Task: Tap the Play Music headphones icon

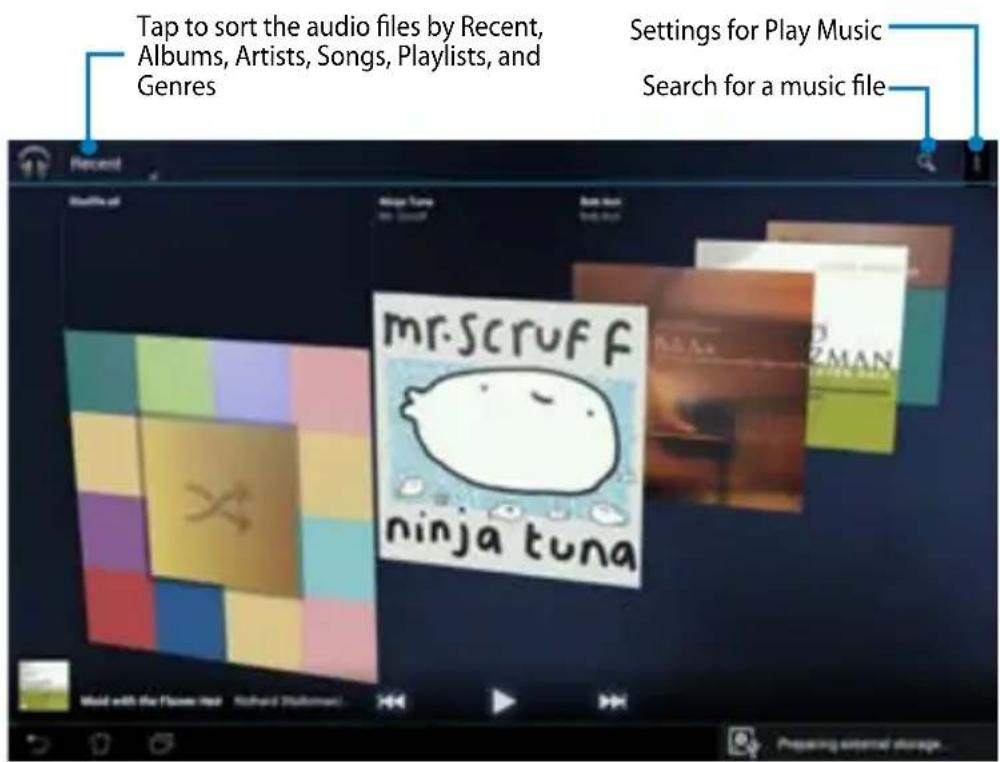Action: point(34,163)
